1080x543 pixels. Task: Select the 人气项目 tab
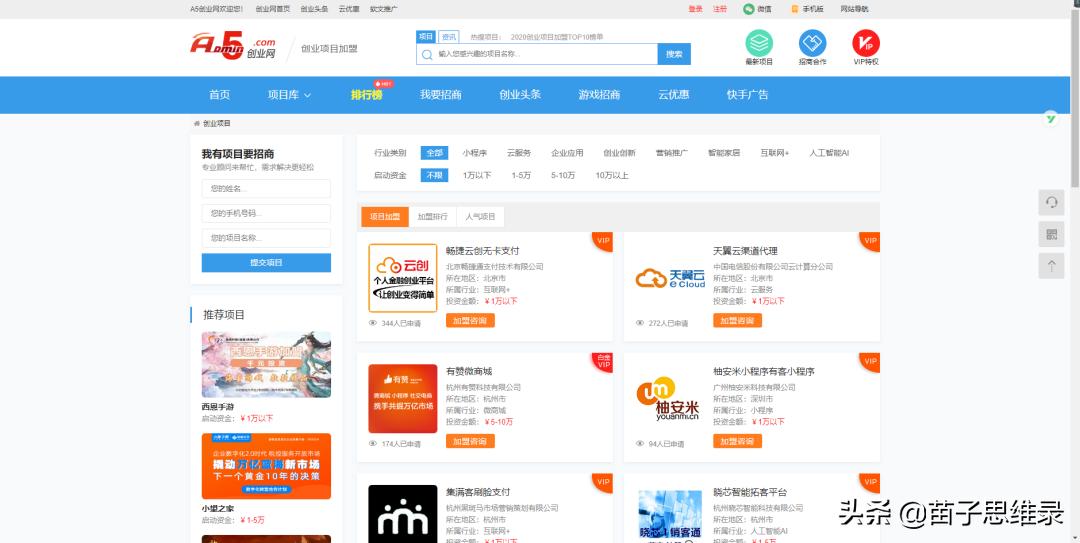[480, 216]
